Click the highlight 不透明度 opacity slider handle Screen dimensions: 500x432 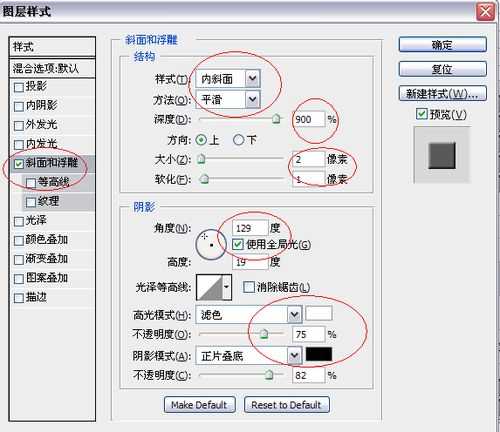tap(264, 334)
